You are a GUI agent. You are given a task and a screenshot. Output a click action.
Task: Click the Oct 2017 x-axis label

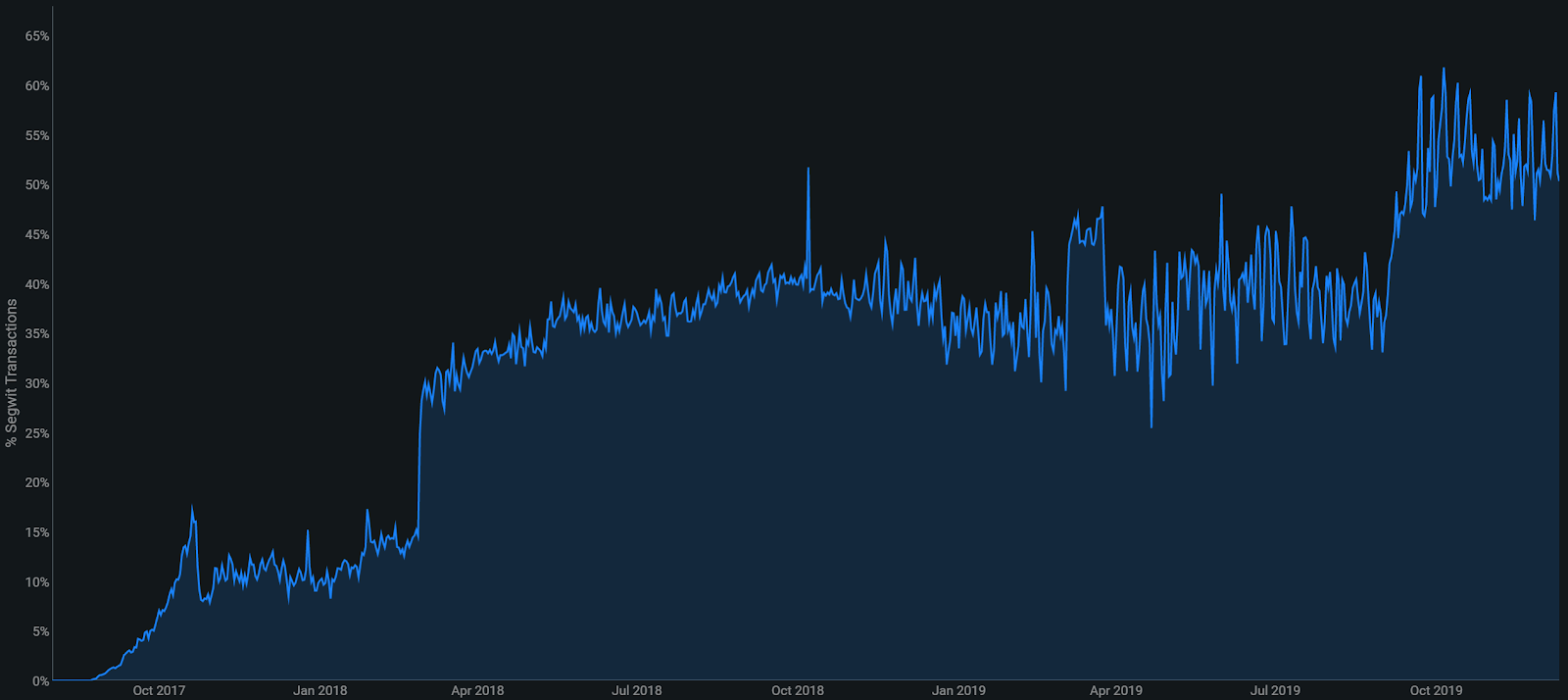(159, 690)
